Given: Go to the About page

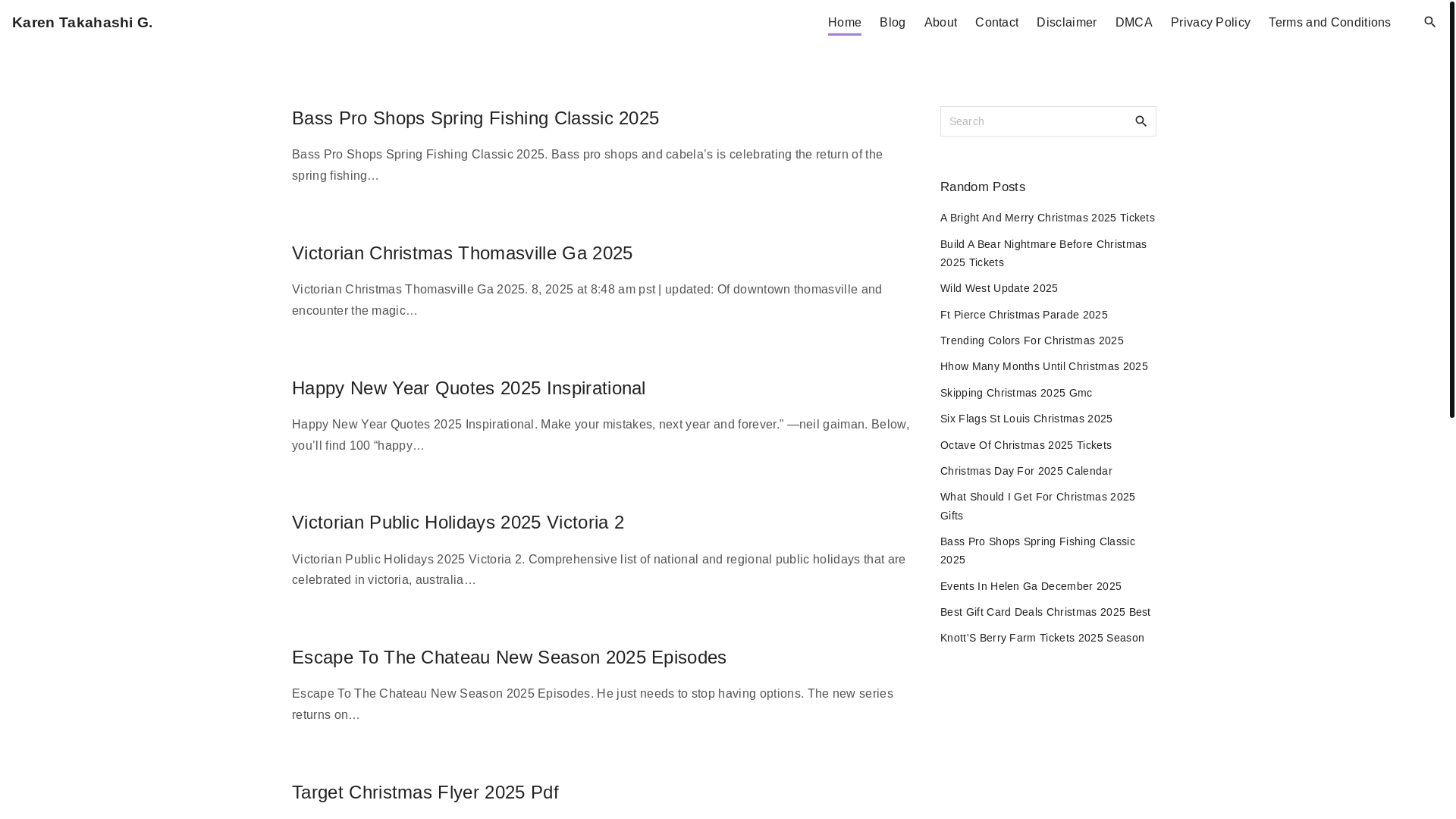Looking at the screenshot, I should [940, 23].
